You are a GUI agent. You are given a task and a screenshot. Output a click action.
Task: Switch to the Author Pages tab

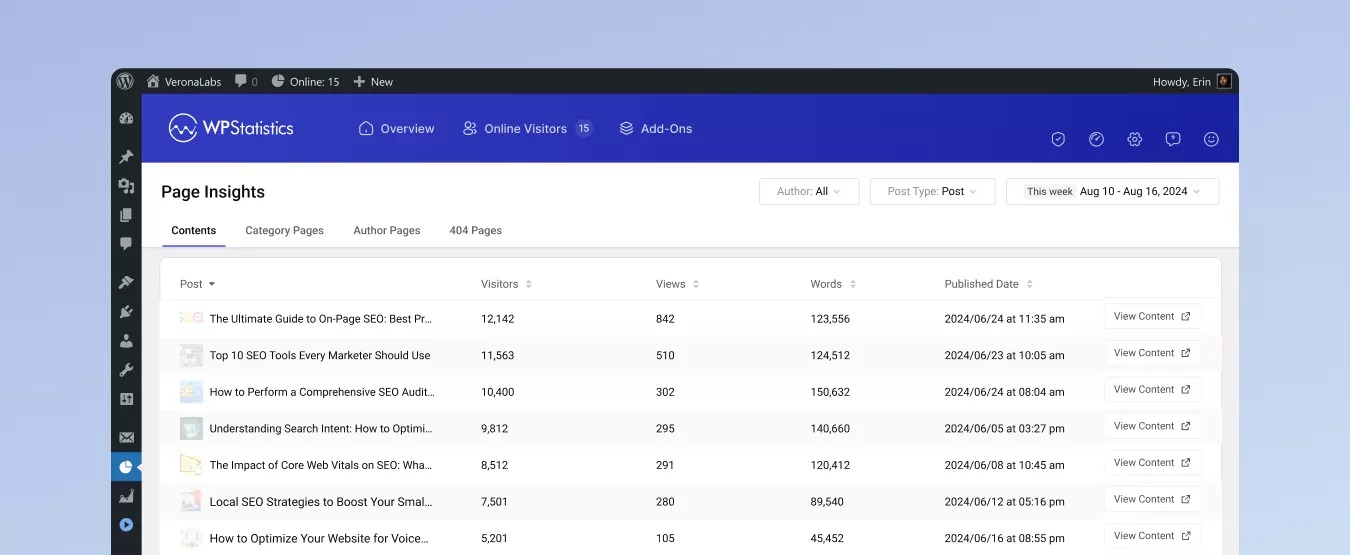(386, 230)
